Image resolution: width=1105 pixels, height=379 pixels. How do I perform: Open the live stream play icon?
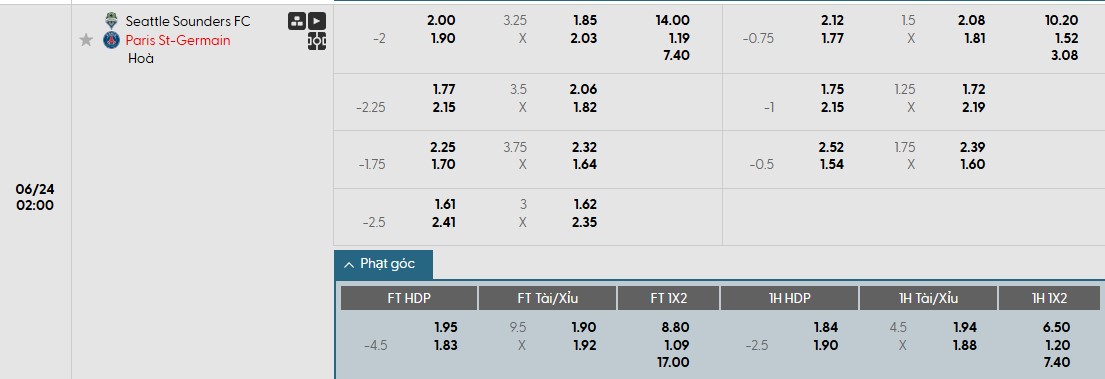pos(317,21)
